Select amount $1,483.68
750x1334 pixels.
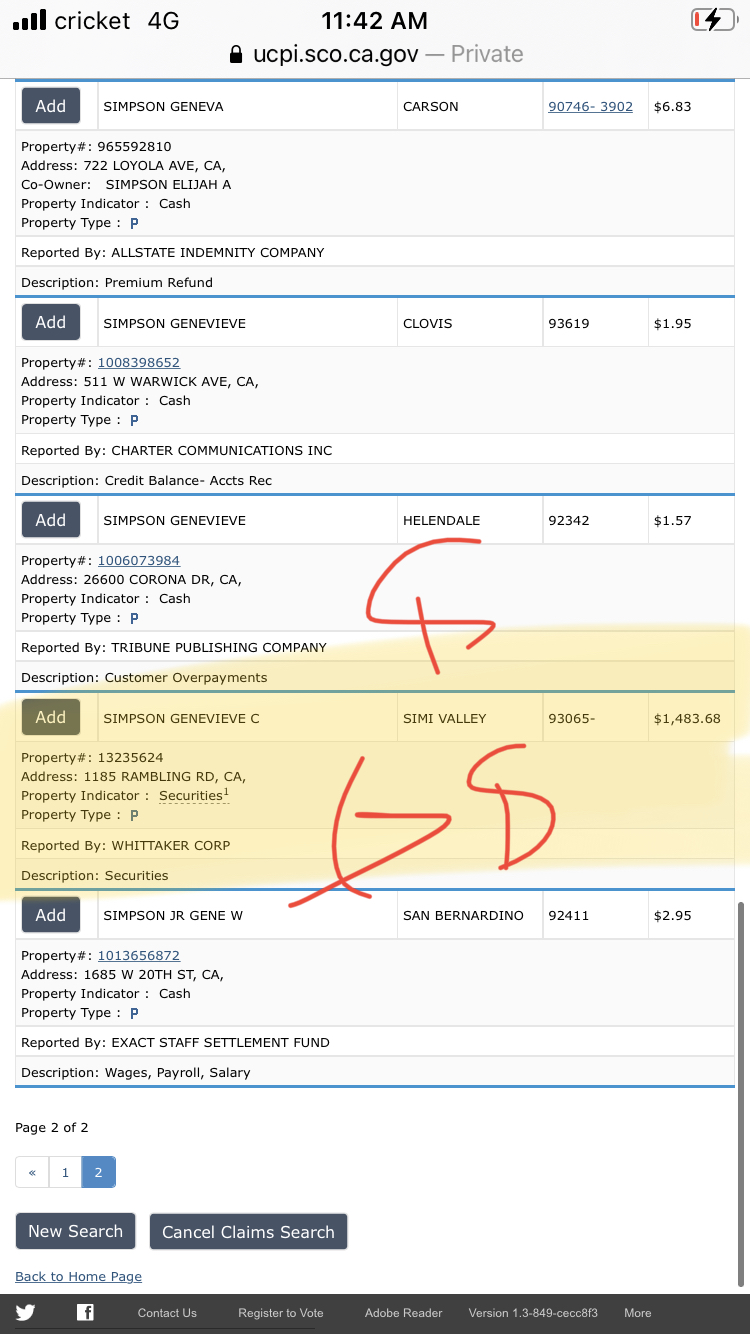(687, 718)
